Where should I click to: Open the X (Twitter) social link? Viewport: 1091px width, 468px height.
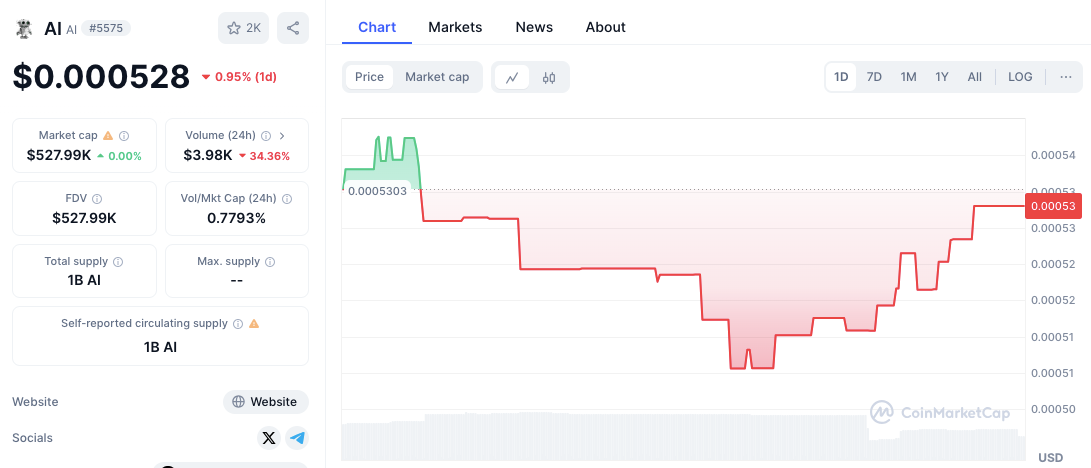[x=268, y=438]
